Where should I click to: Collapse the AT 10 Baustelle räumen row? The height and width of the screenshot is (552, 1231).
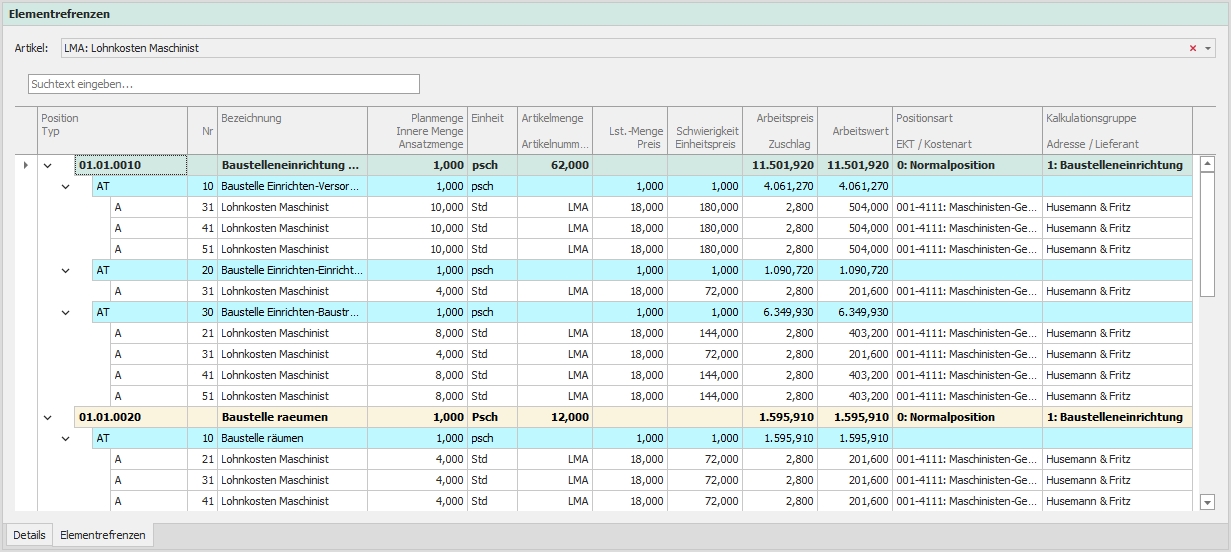pyautogui.click(x=66, y=438)
